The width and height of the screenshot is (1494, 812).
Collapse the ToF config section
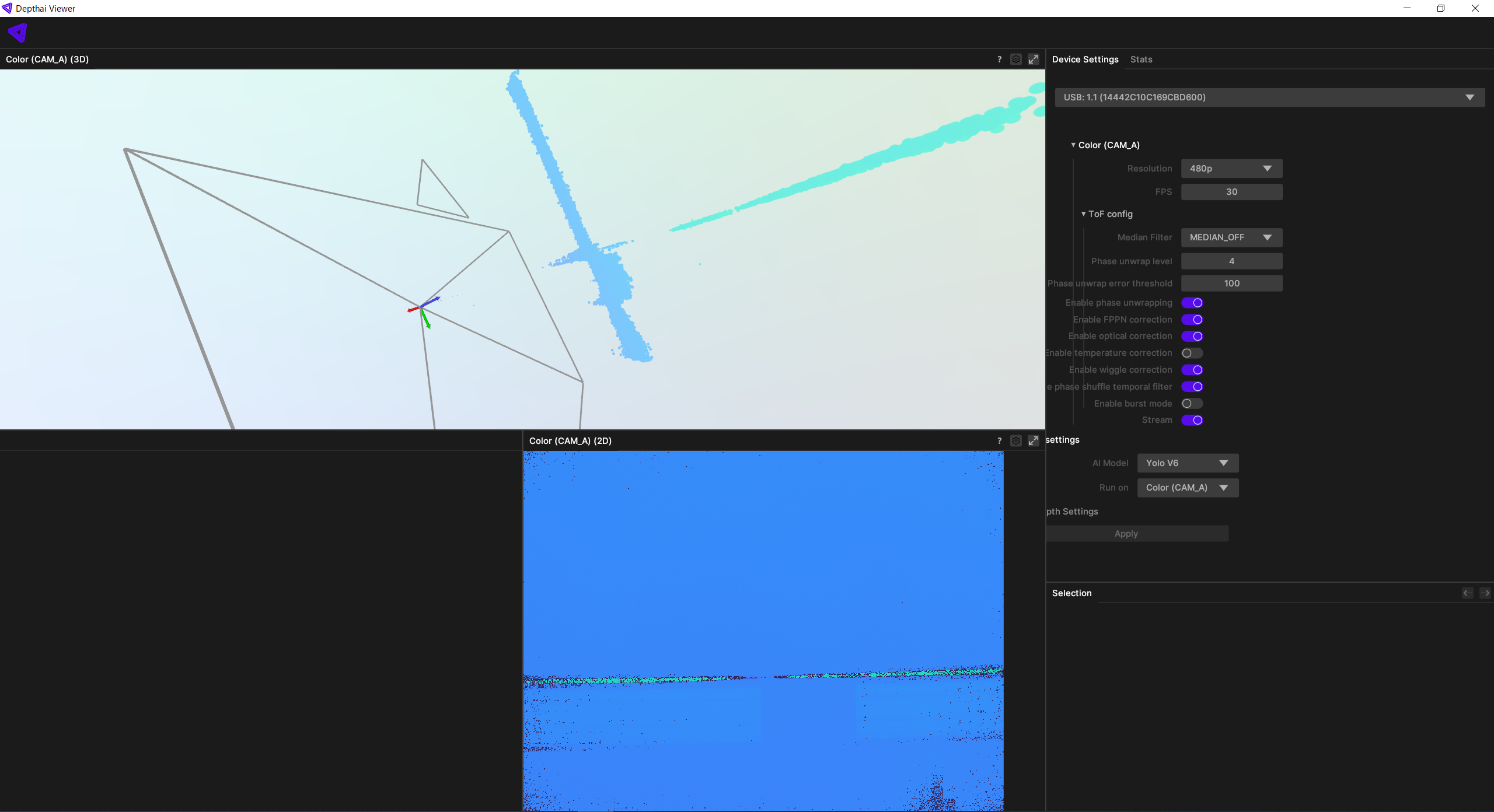pyautogui.click(x=1084, y=214)
